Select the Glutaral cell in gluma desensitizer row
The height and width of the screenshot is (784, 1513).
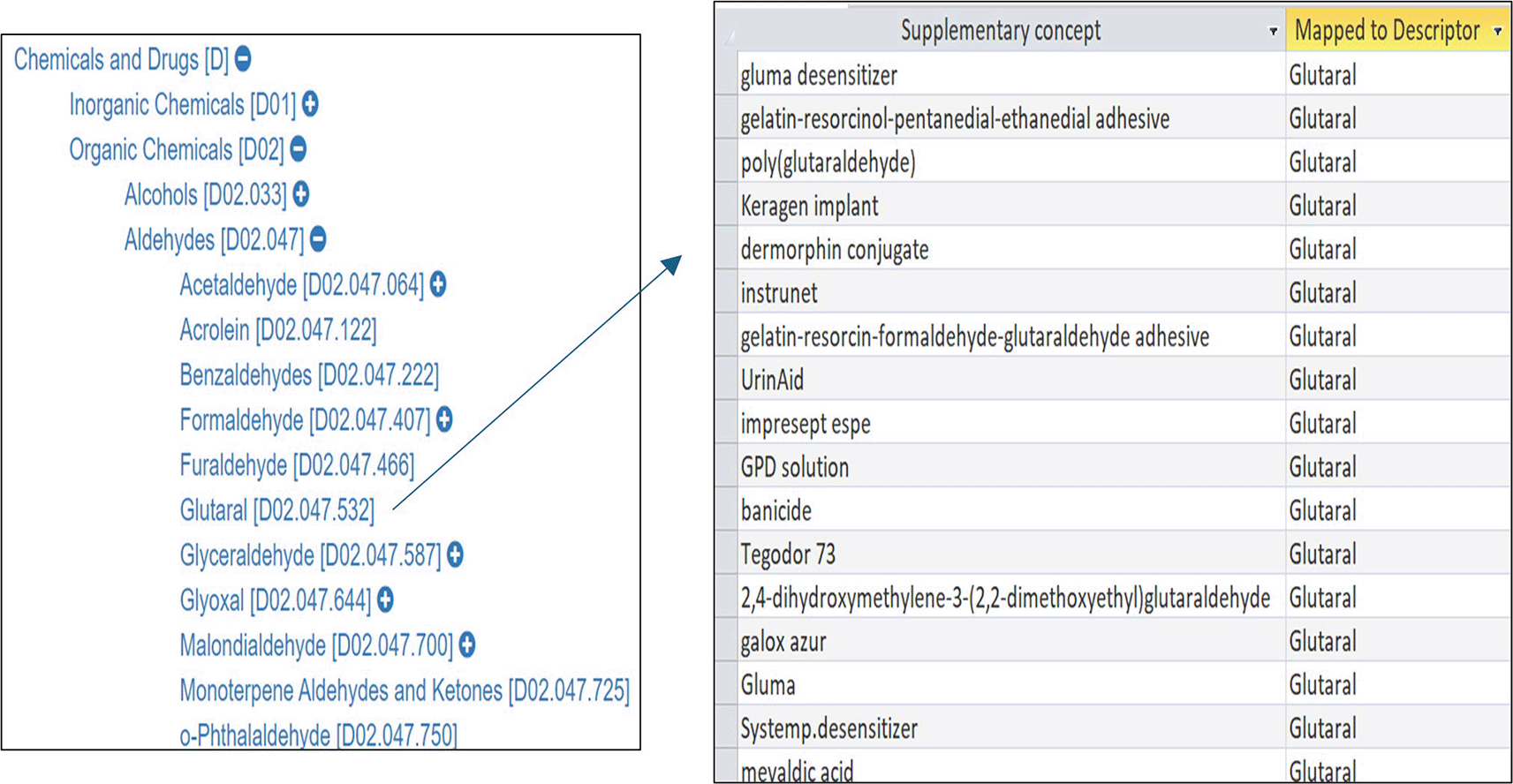point(1398,74)
